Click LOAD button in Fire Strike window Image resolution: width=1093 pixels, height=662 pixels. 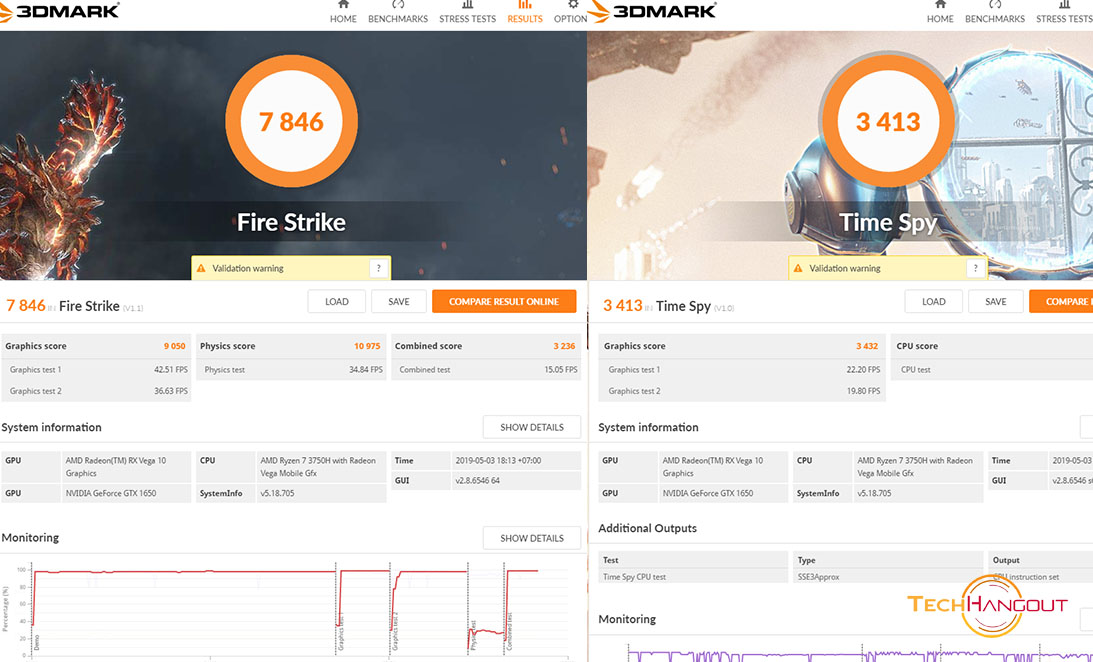click(x=337, y=302)
